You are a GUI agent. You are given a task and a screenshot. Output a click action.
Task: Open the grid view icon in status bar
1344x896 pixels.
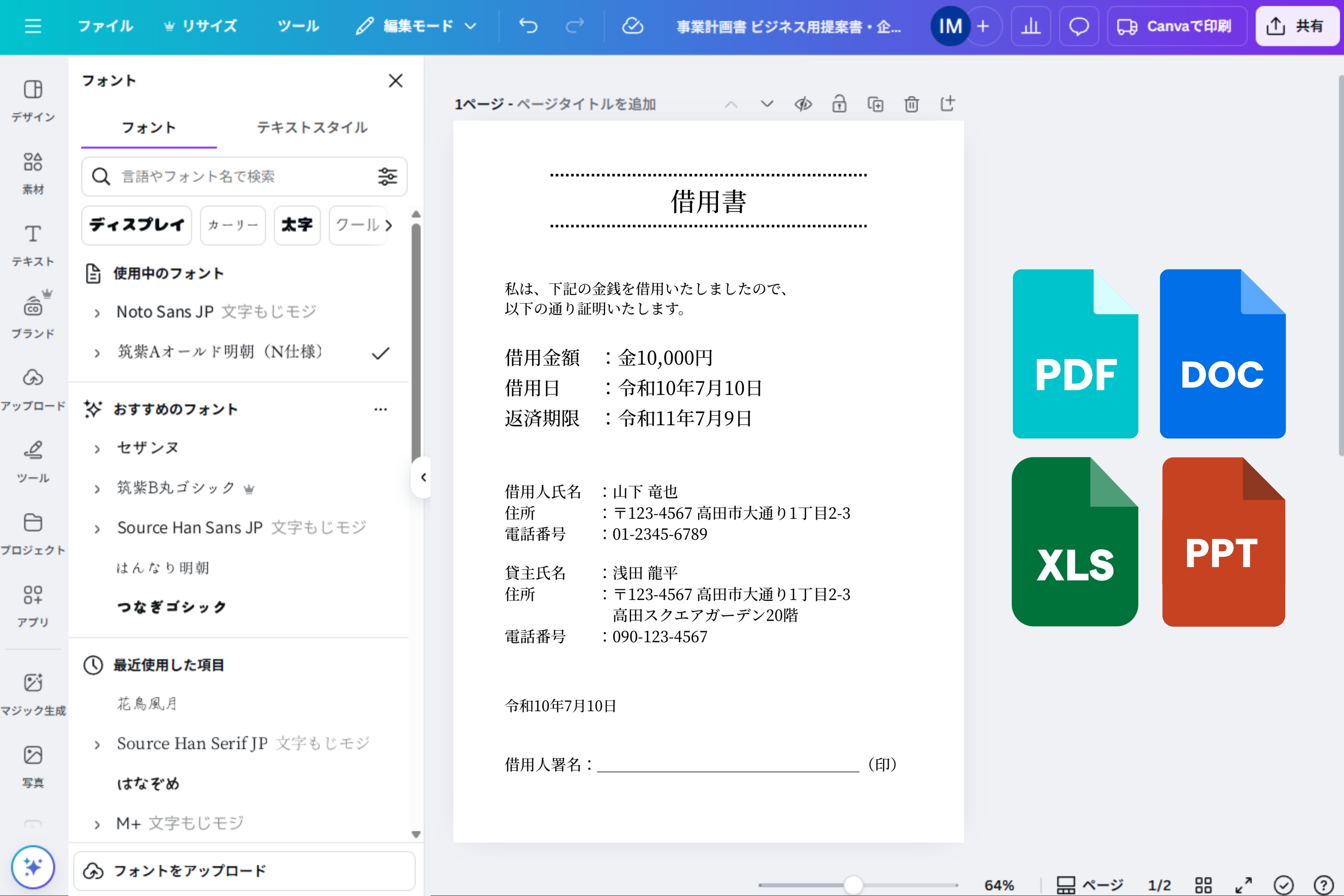pyautogui.click(x=1203, y=885)
